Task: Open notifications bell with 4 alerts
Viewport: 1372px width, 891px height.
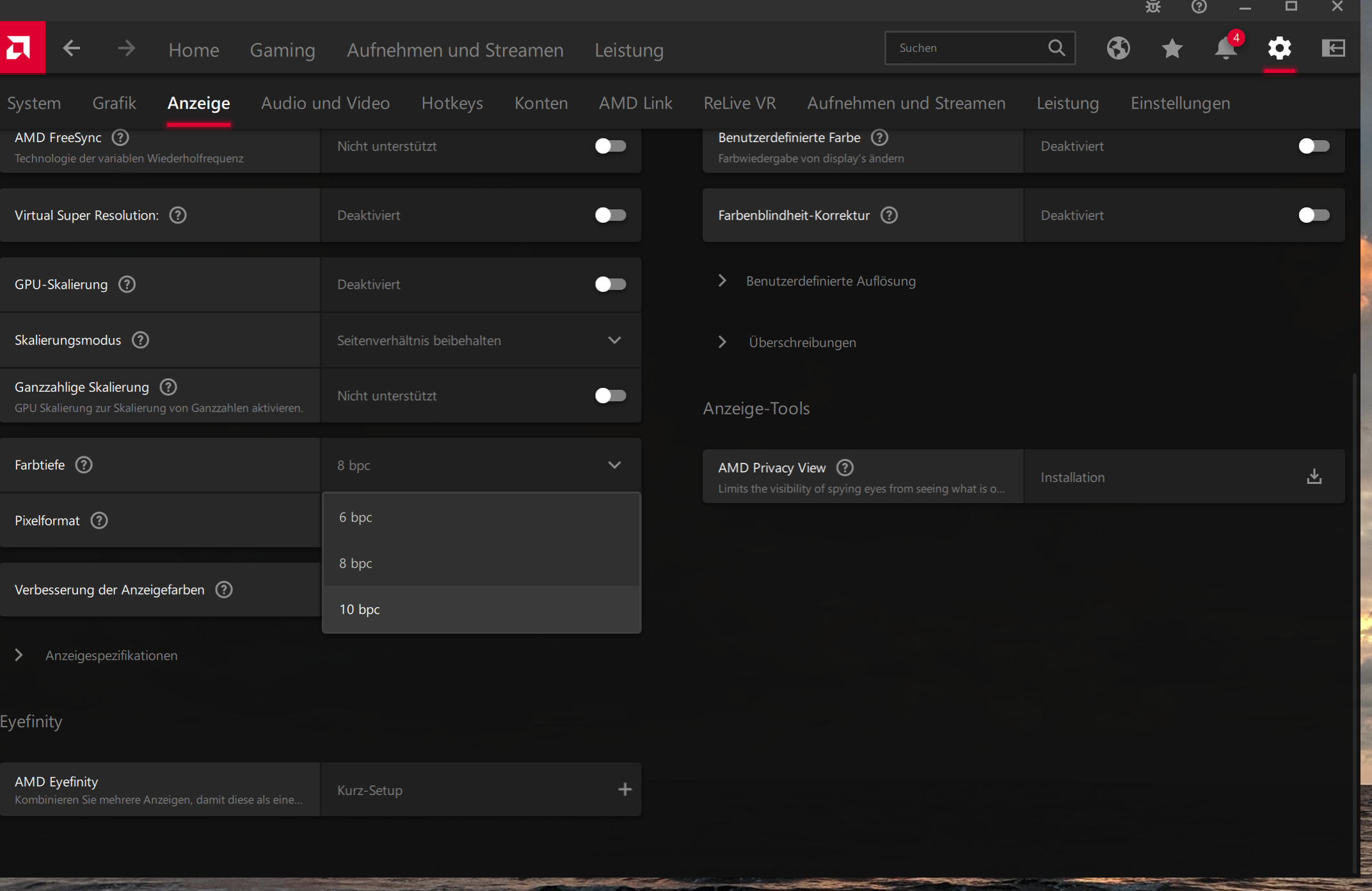Action: pos(1225,48)
